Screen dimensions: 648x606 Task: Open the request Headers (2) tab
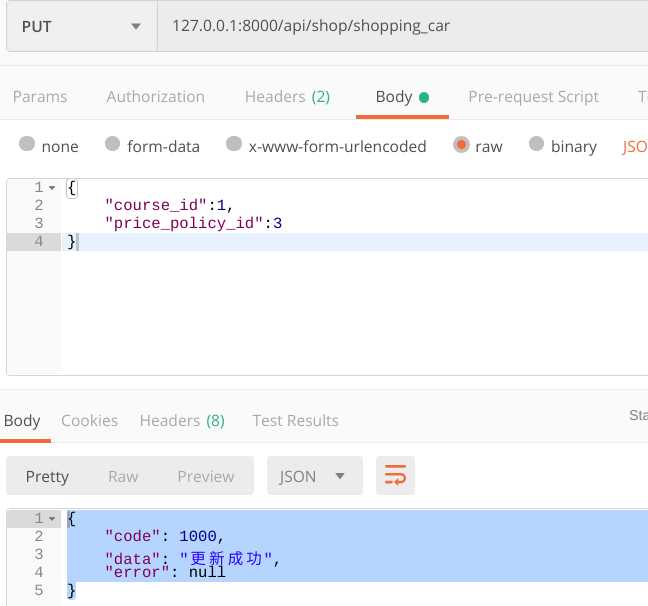tap(287, 97)
